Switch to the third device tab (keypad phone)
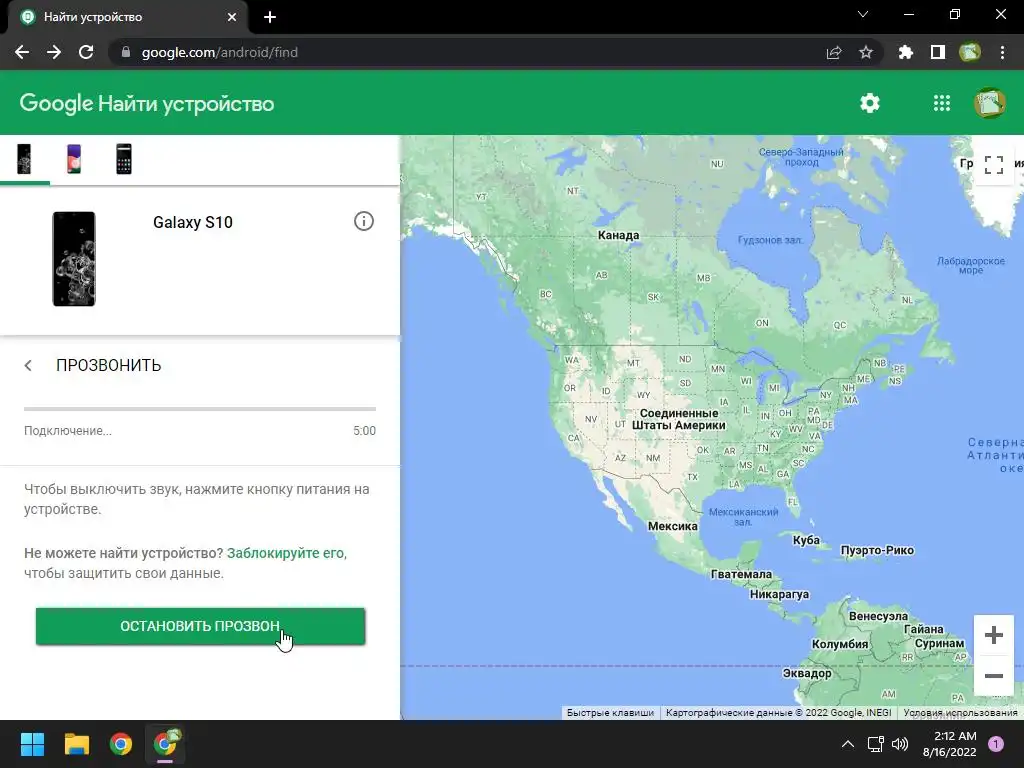The image size is (1024, 768). pos(124,159)
